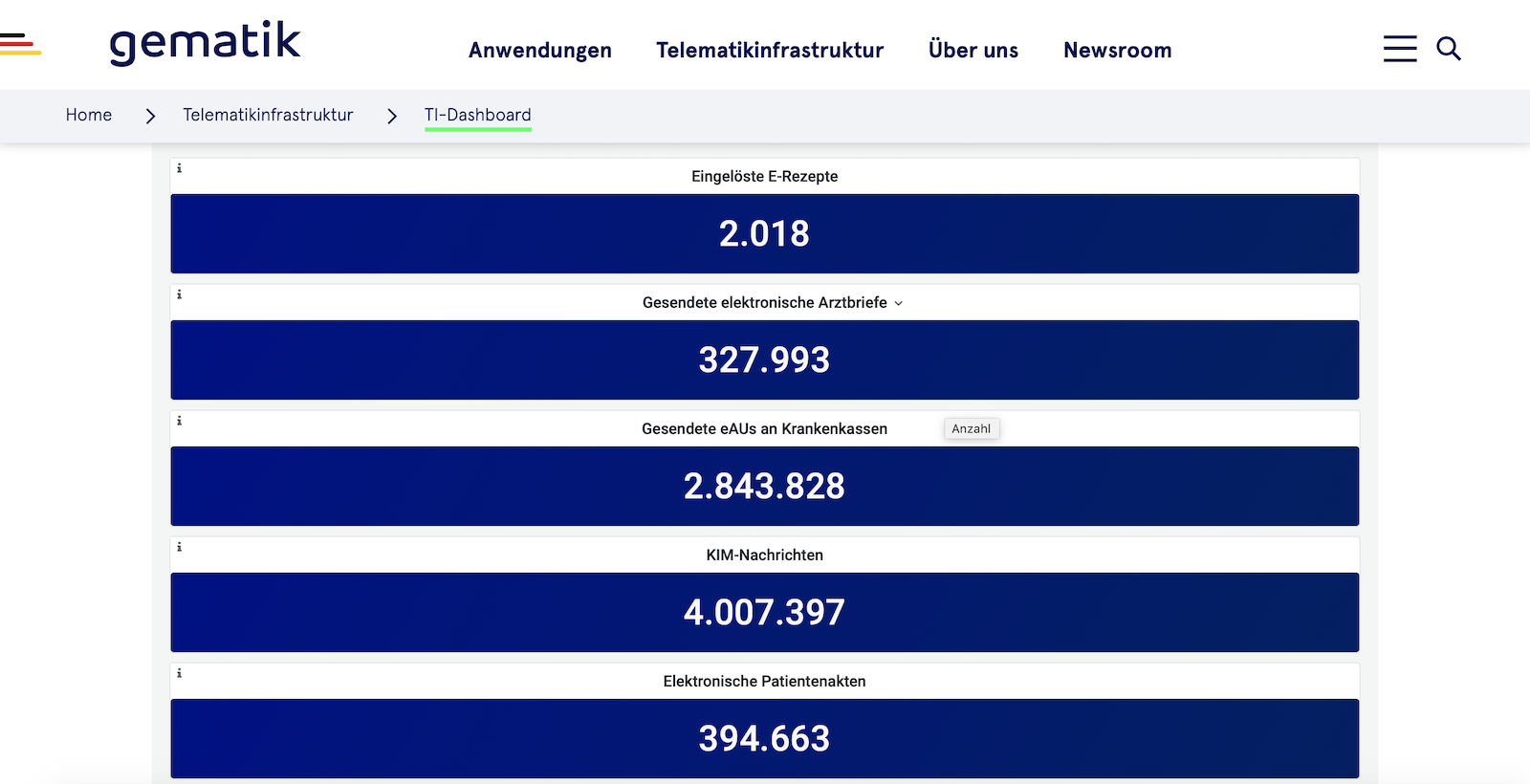Viewport: 1530px width, 784px height.
Task: Click info icon for KIM-Nachrichten panel
Action: click(179, 547)
